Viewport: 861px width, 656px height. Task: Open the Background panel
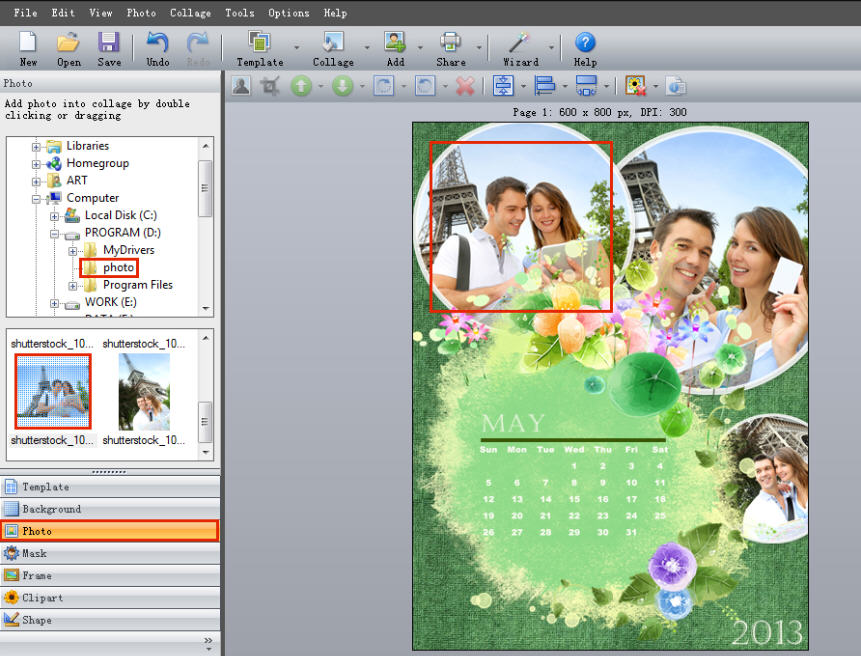52,509
